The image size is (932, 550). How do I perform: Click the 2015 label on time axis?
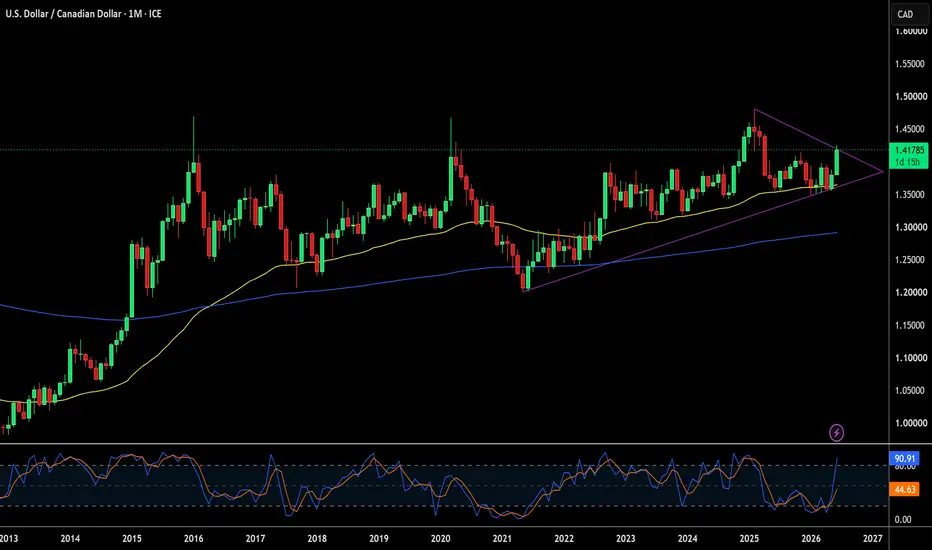pos(132,539)
